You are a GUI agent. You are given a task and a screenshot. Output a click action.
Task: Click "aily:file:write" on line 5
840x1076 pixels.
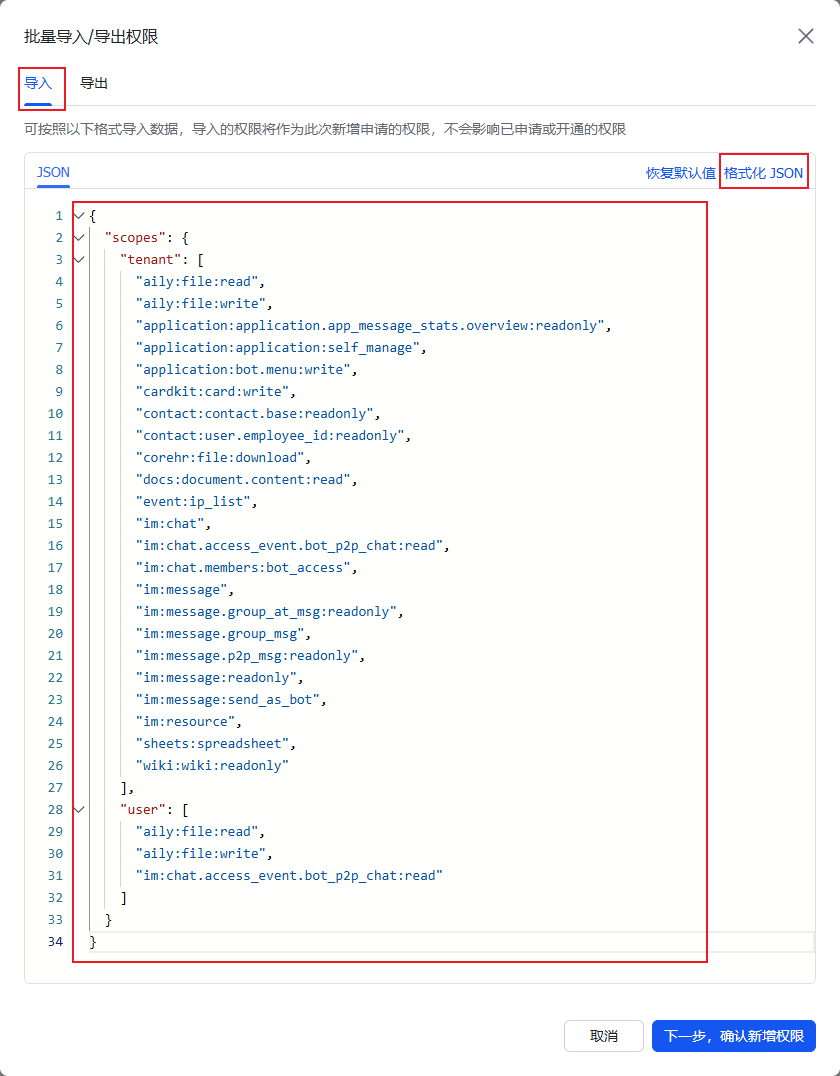(200, 303)
